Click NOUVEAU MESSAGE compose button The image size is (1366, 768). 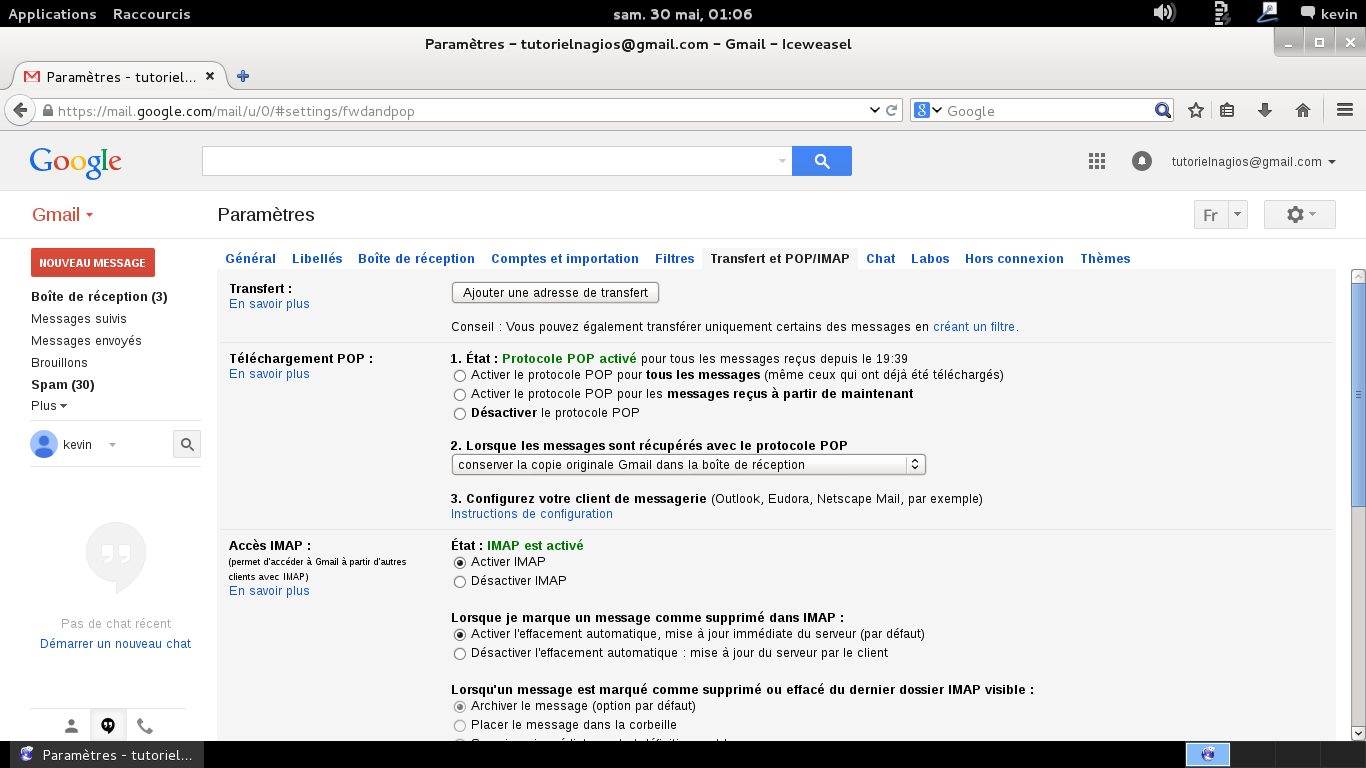pyautogui.click(x=93, y=263)
